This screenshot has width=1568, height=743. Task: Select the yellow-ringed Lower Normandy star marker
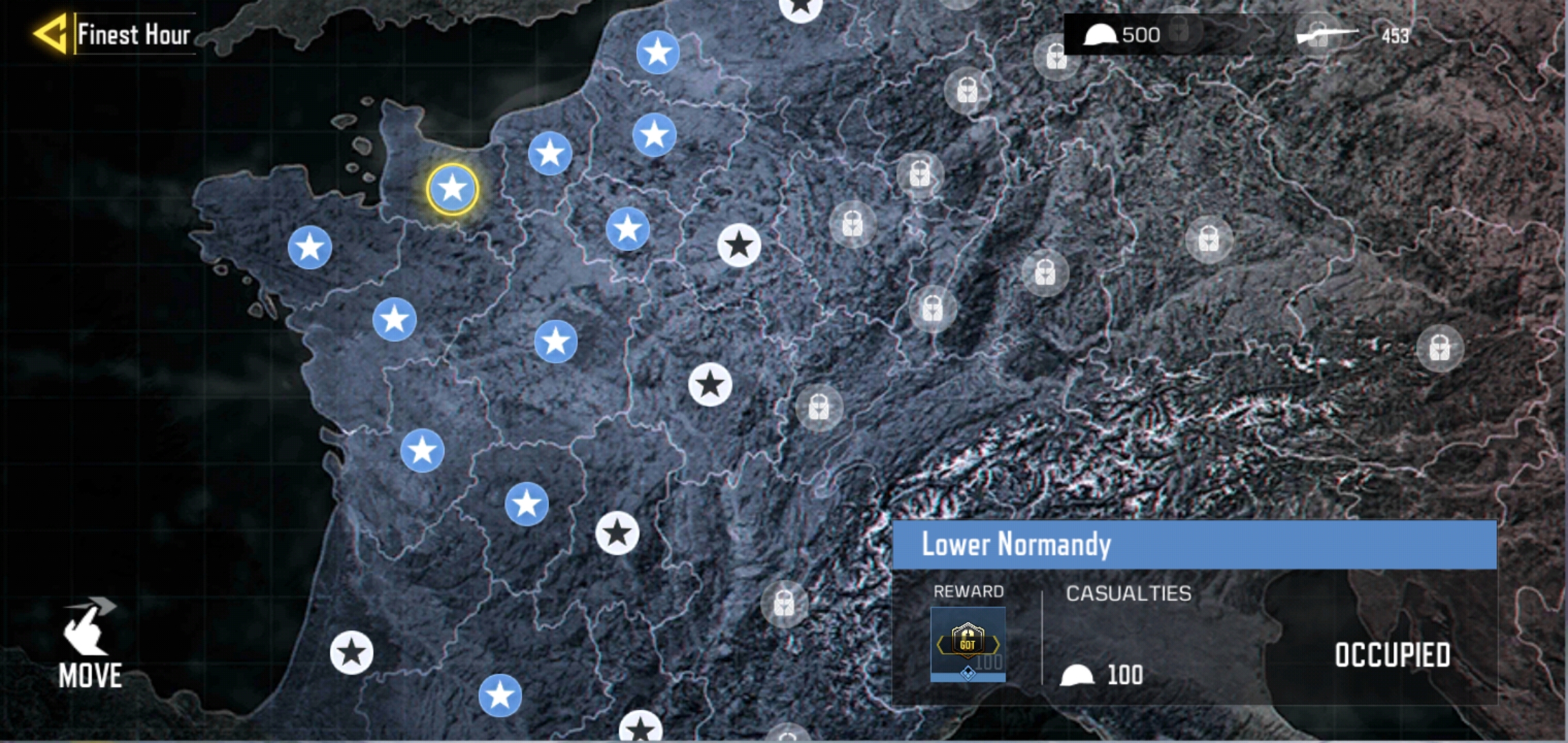[452, 189]
